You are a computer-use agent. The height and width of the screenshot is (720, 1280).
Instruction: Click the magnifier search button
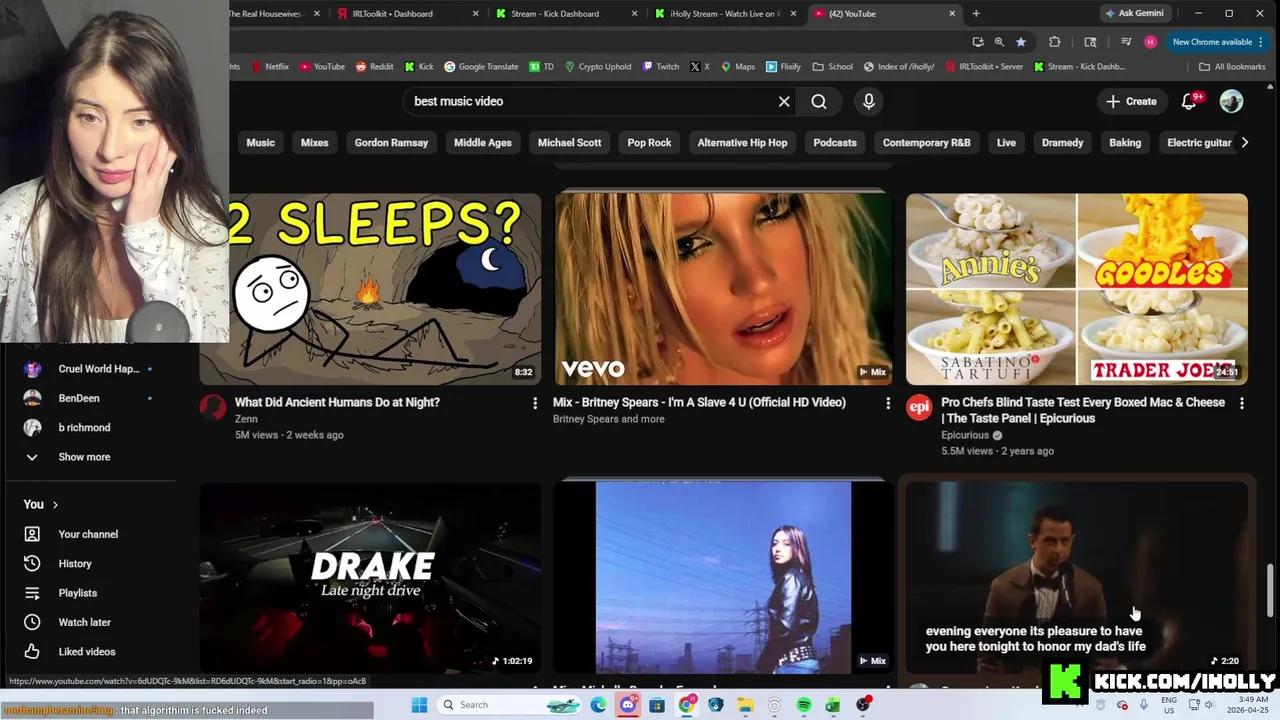(x=819, y=101)
